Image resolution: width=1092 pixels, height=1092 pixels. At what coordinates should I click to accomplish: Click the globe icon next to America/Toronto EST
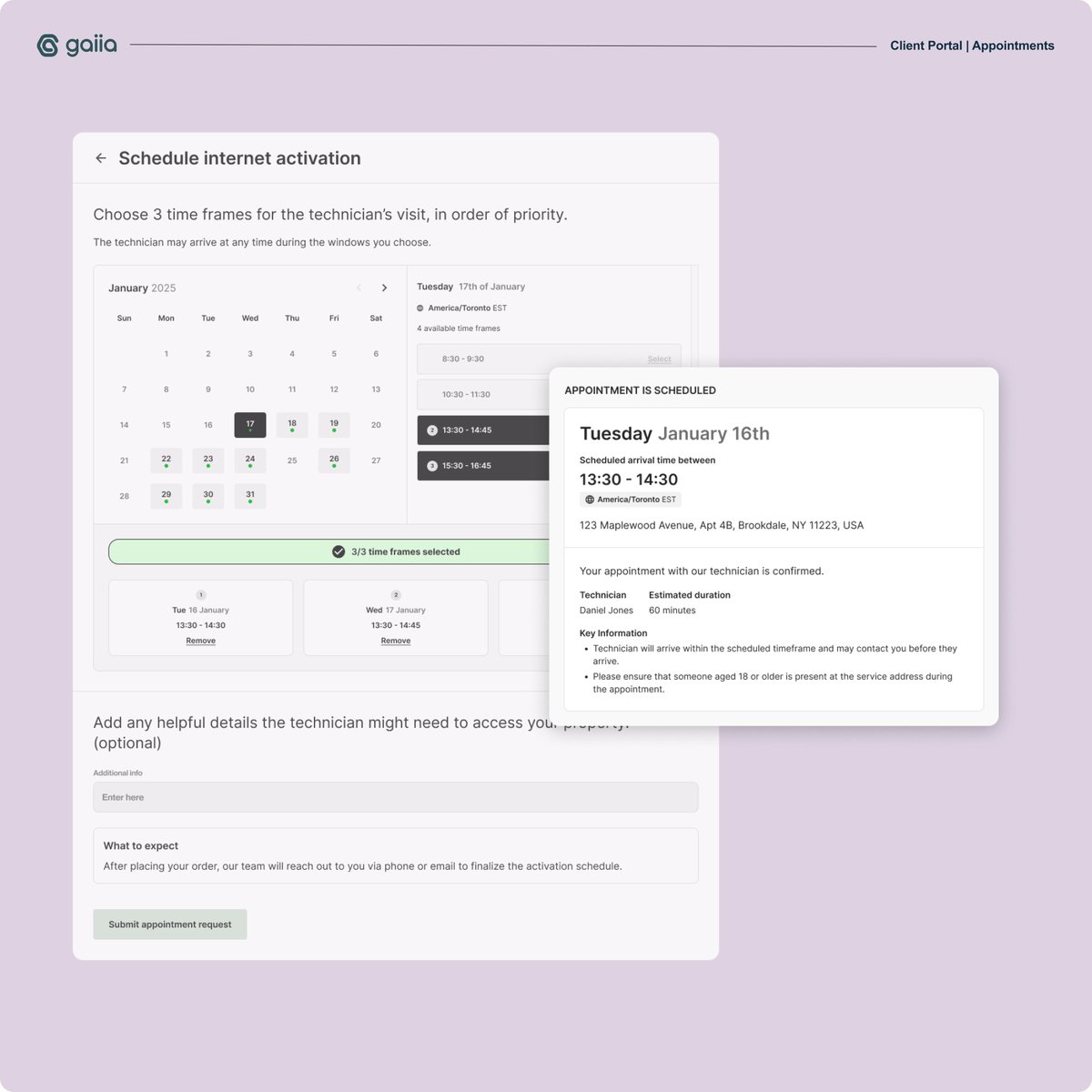coord(421,308)
